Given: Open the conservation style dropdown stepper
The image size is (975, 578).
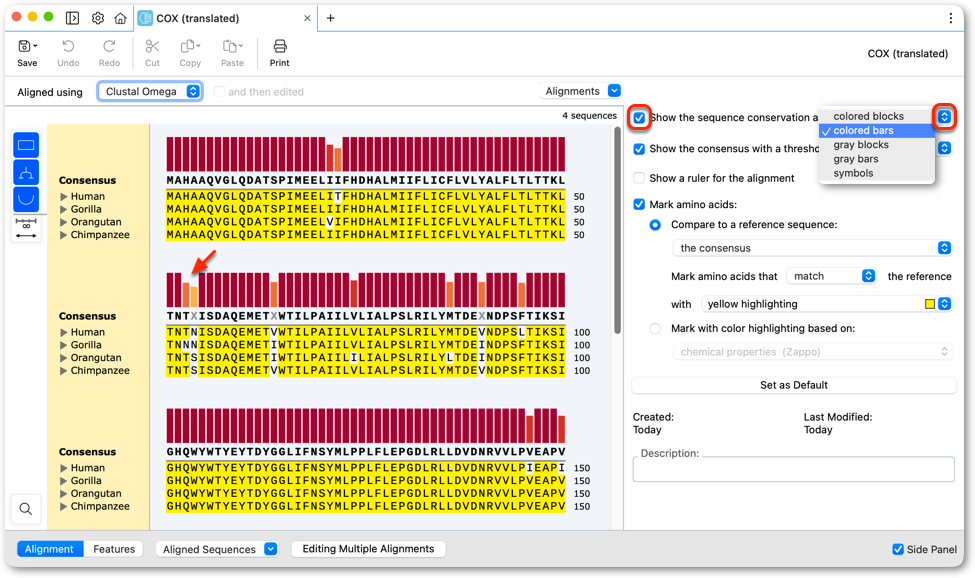Looking at the screenshot, I should 945,117.
